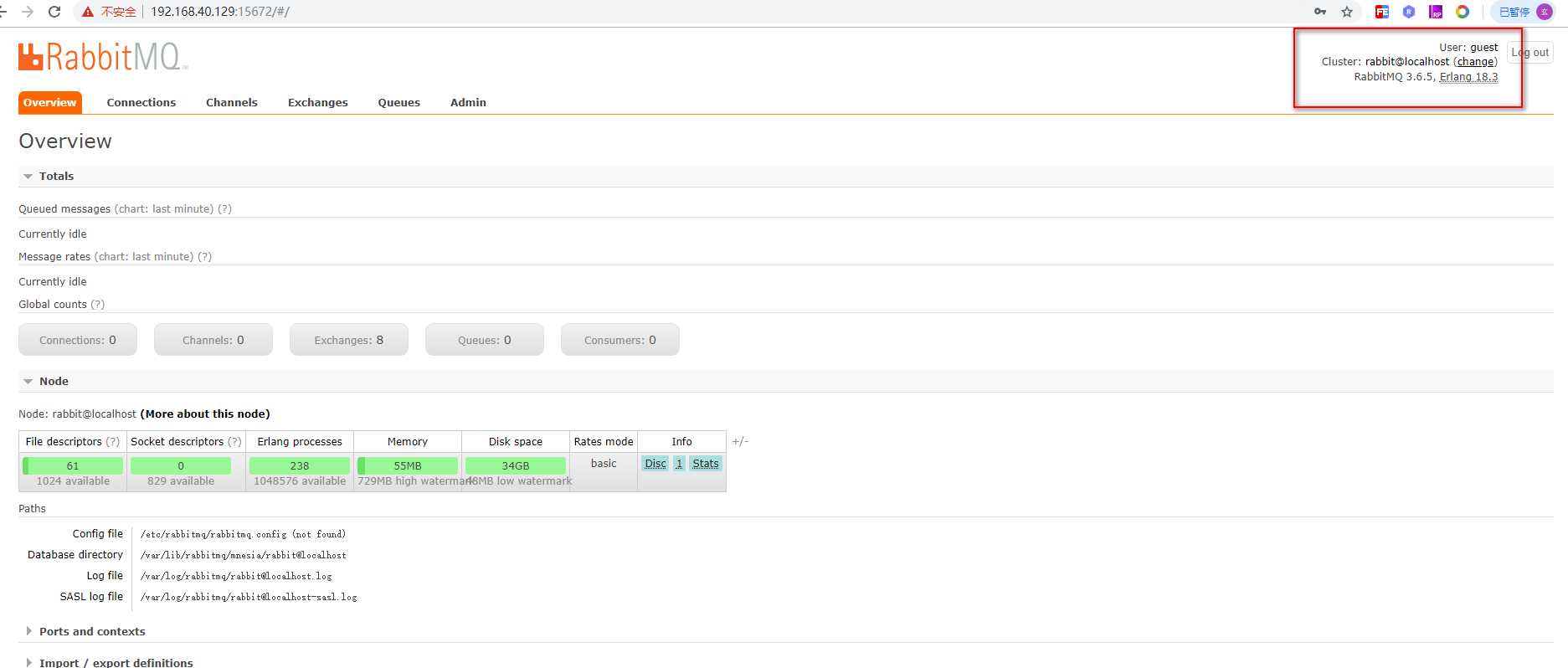Image resolution: width=1568 pixels, height=668 pixels.
Task: Click the Channels: 0 count button
Action: pos(213,340)
